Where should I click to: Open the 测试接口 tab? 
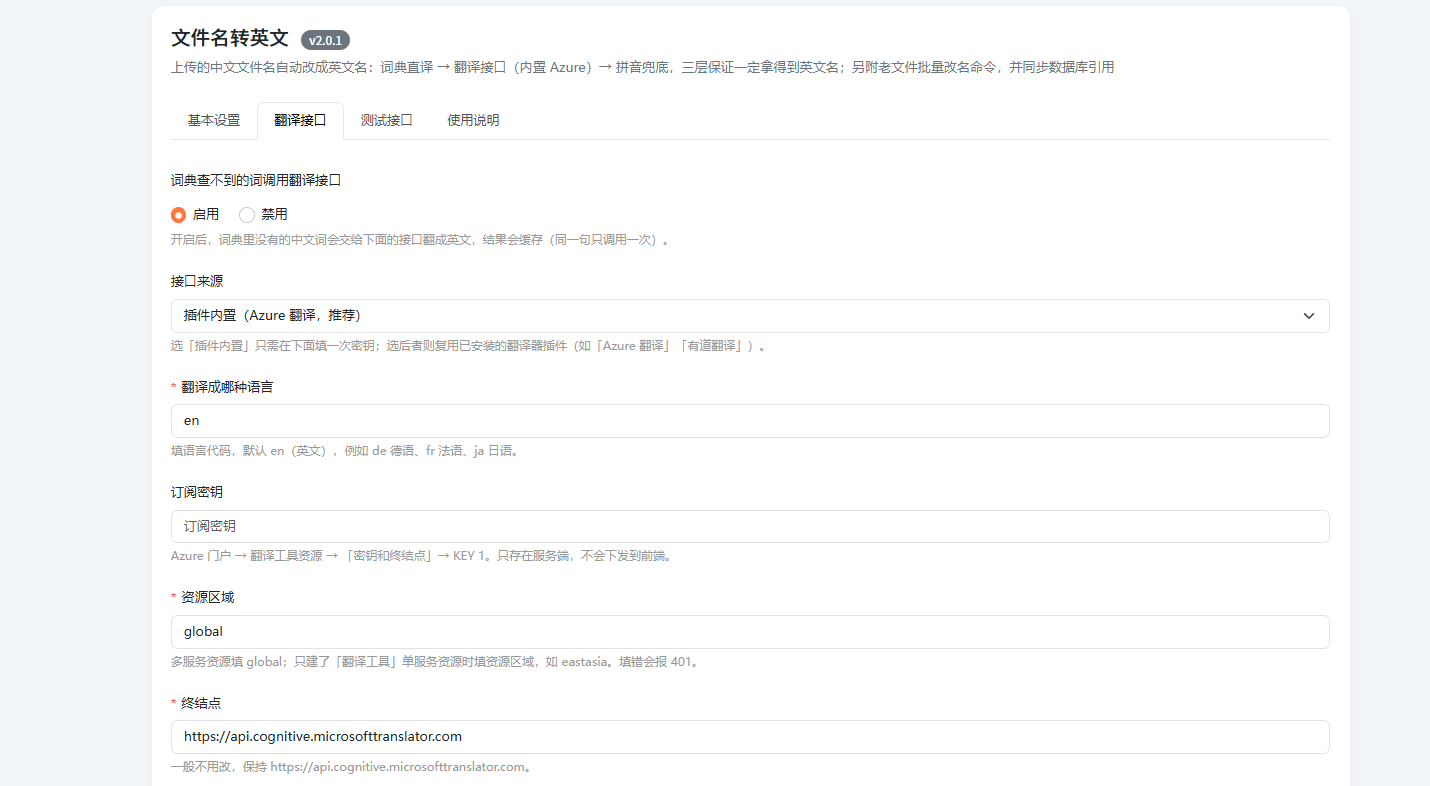(x=387, y=120)
